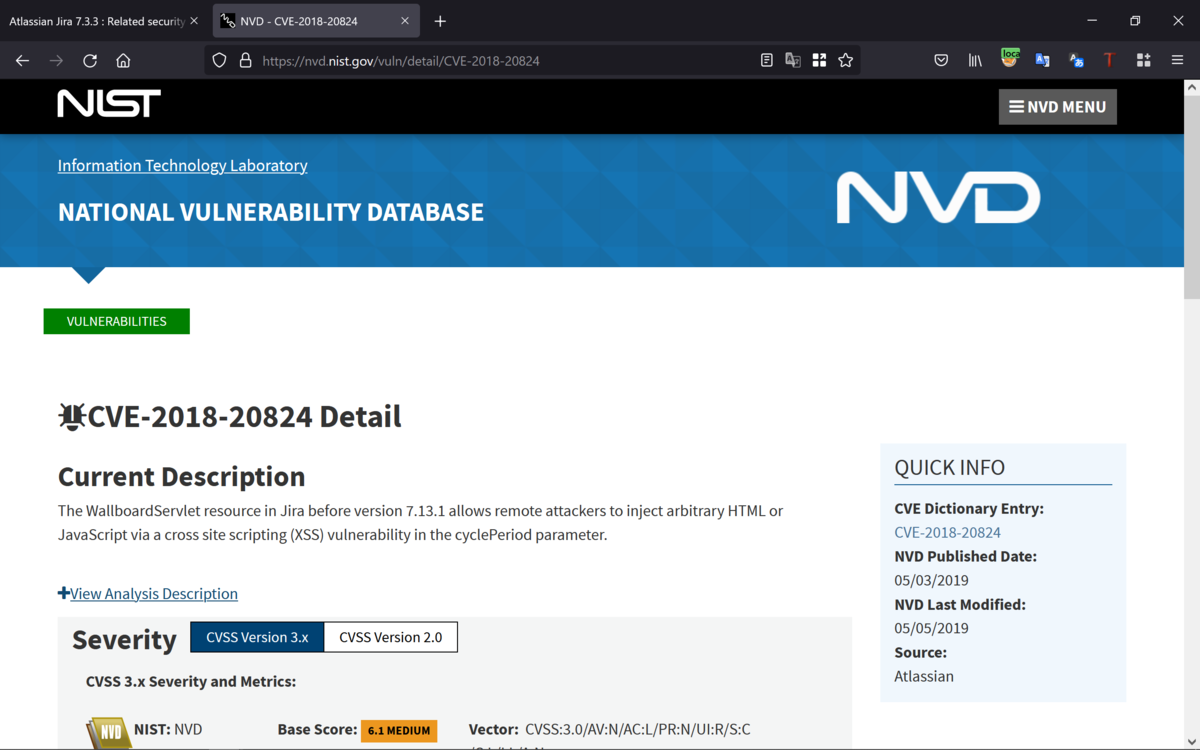This screenshot has width=1200, height=750.
Task: Open the extensions add-on grid icon
Action: click(x=1143, y=60)
